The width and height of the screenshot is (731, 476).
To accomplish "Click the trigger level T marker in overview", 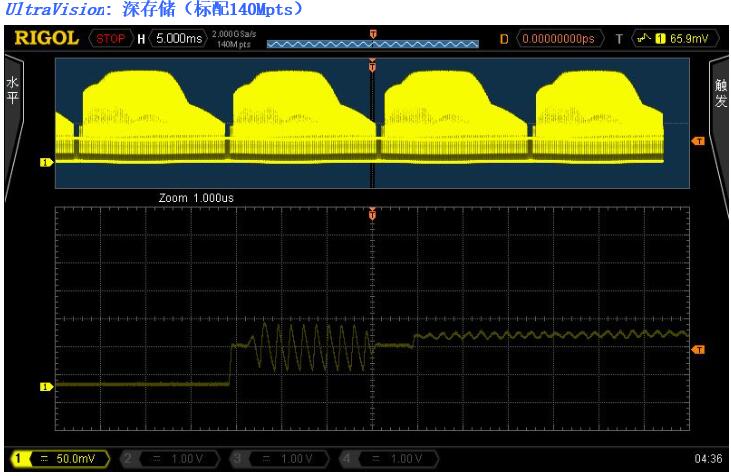I will click(x=699, y=141).
